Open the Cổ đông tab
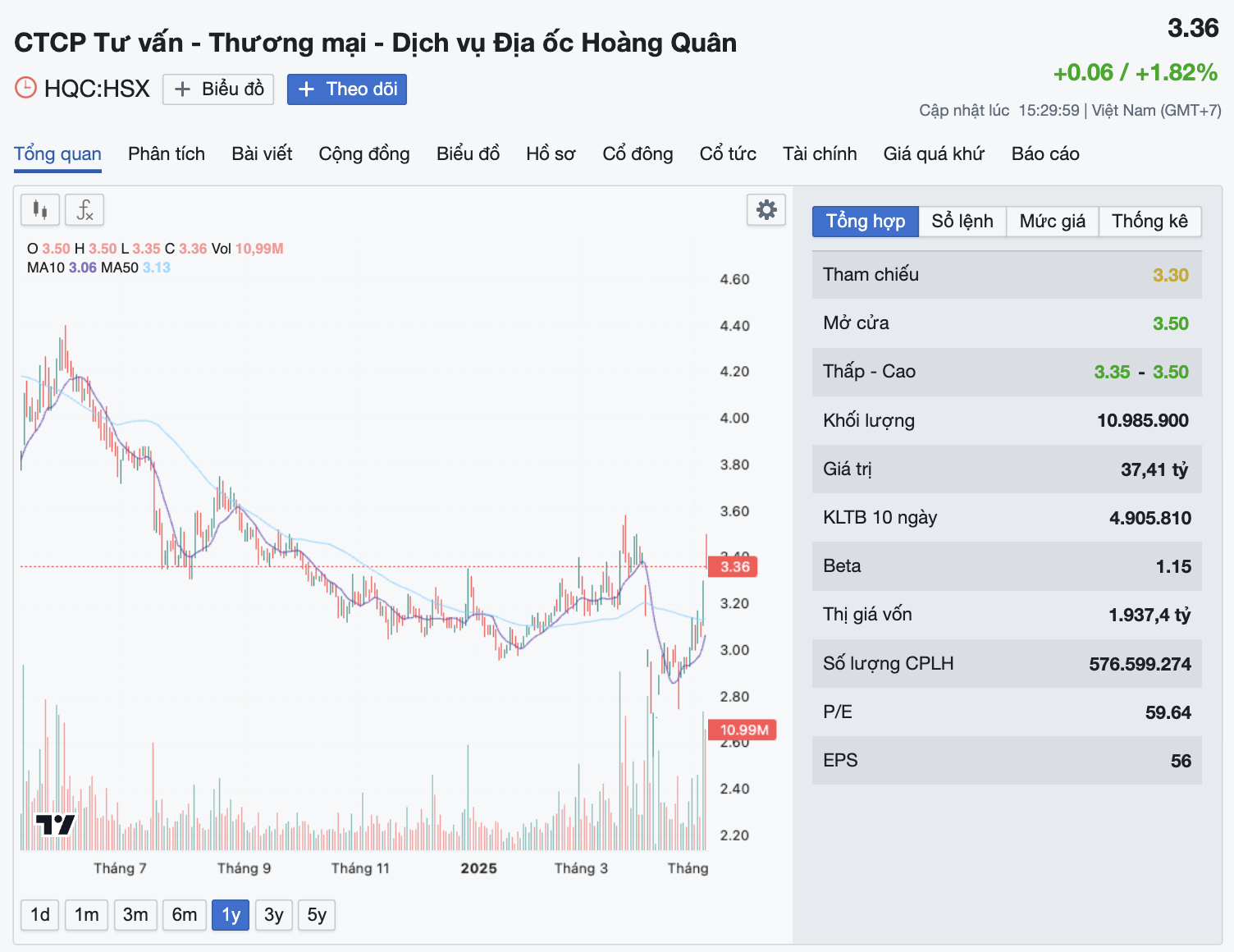Viewport: 1234px width, 952px height. point(638,154)
